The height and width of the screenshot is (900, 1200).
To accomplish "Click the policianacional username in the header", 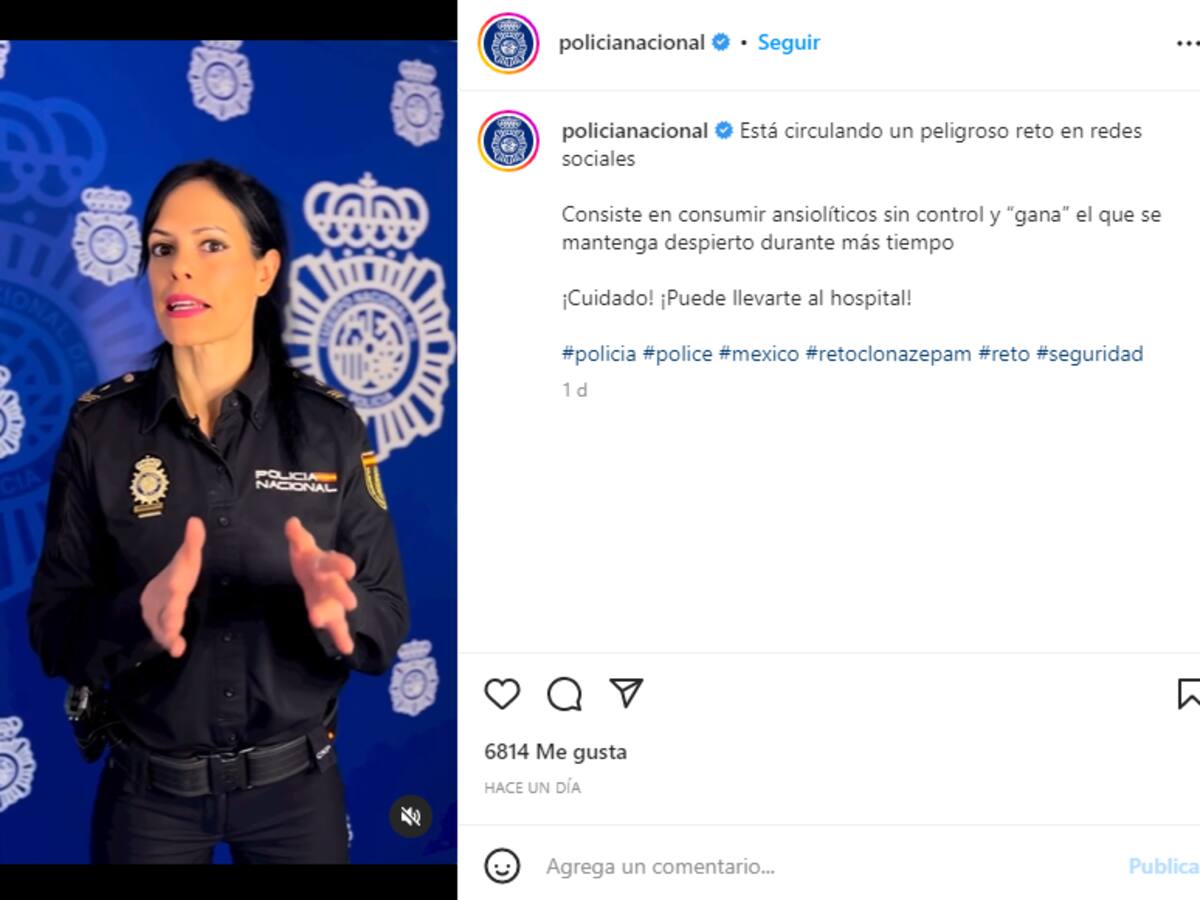I will click(632, 42).
